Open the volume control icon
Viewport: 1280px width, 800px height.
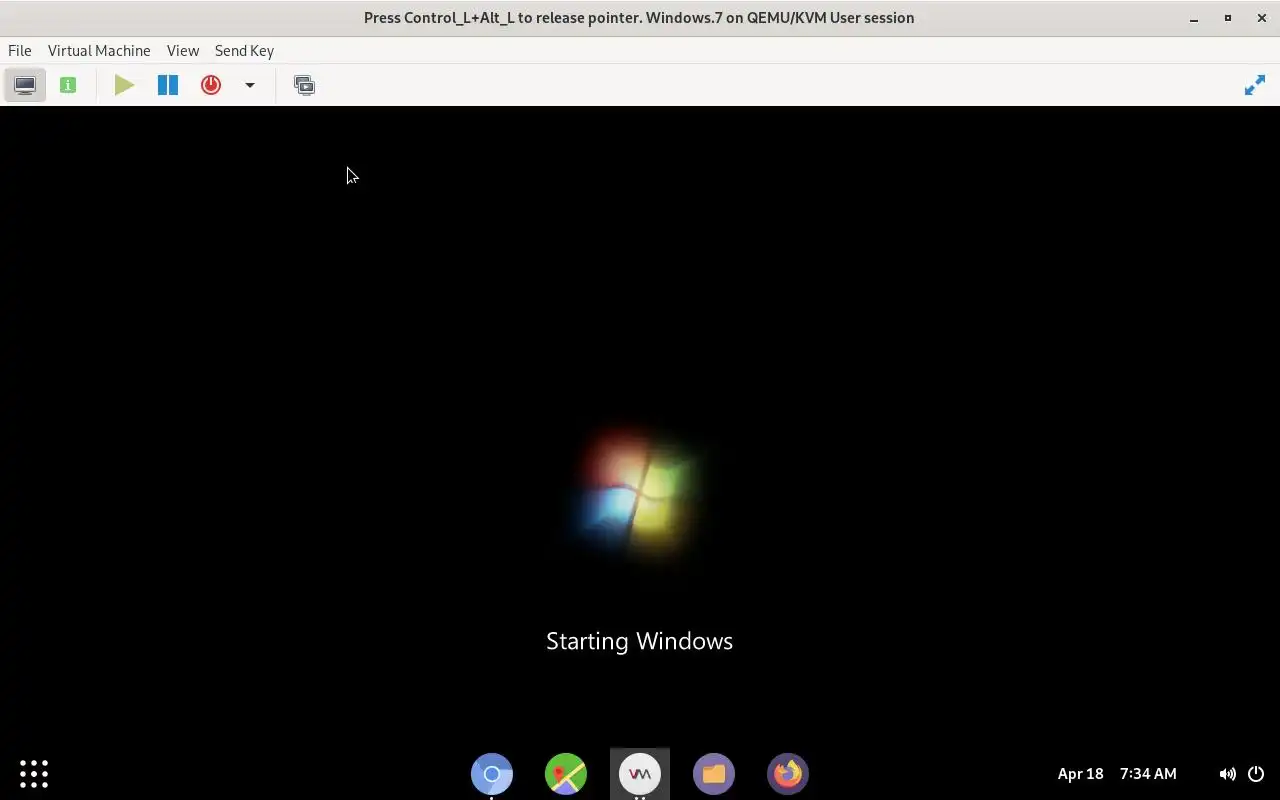1227,773
